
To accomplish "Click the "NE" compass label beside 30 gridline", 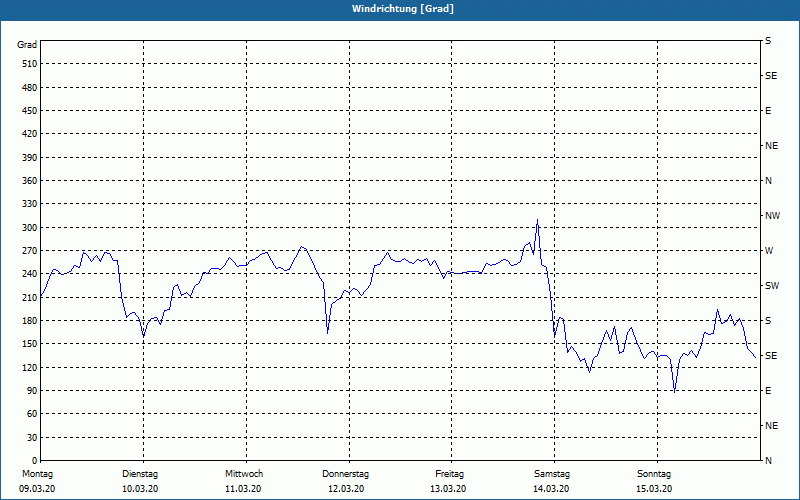I will (x=771, y=426).
